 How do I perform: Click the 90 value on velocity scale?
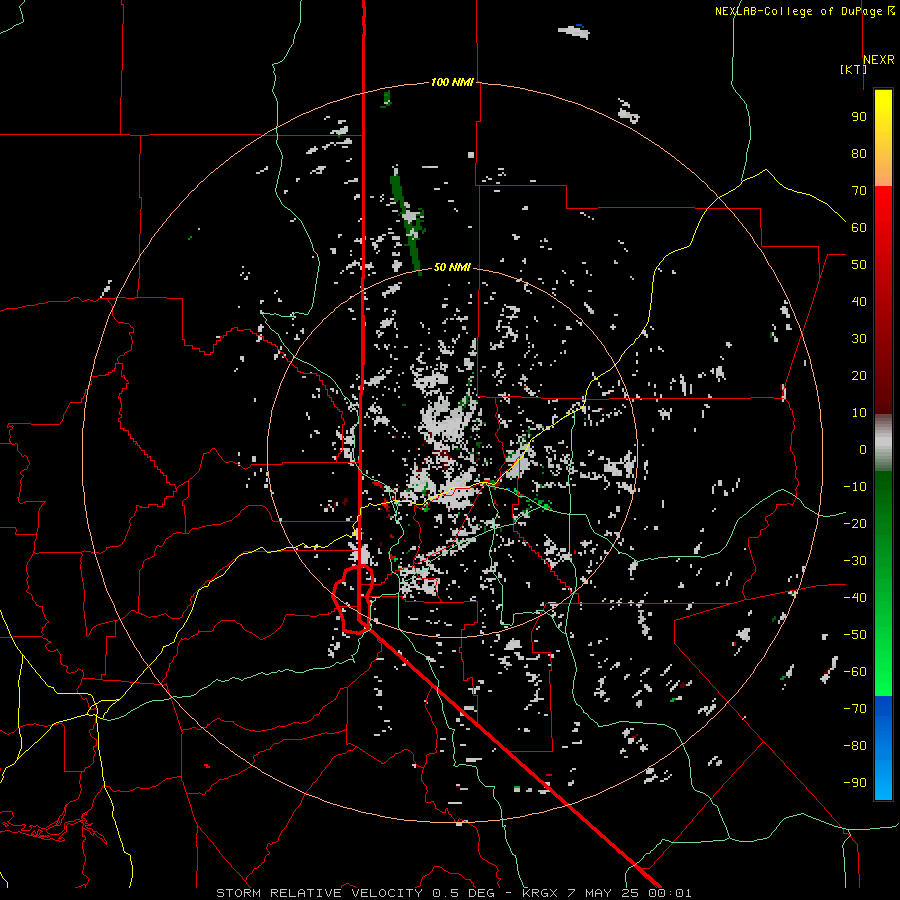pos(859,117)
